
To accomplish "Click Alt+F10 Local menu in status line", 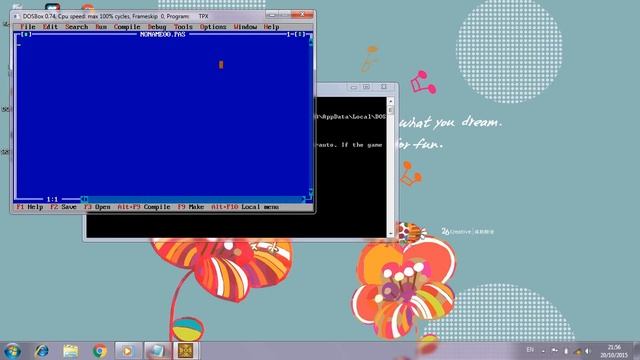I will (245, 207).
